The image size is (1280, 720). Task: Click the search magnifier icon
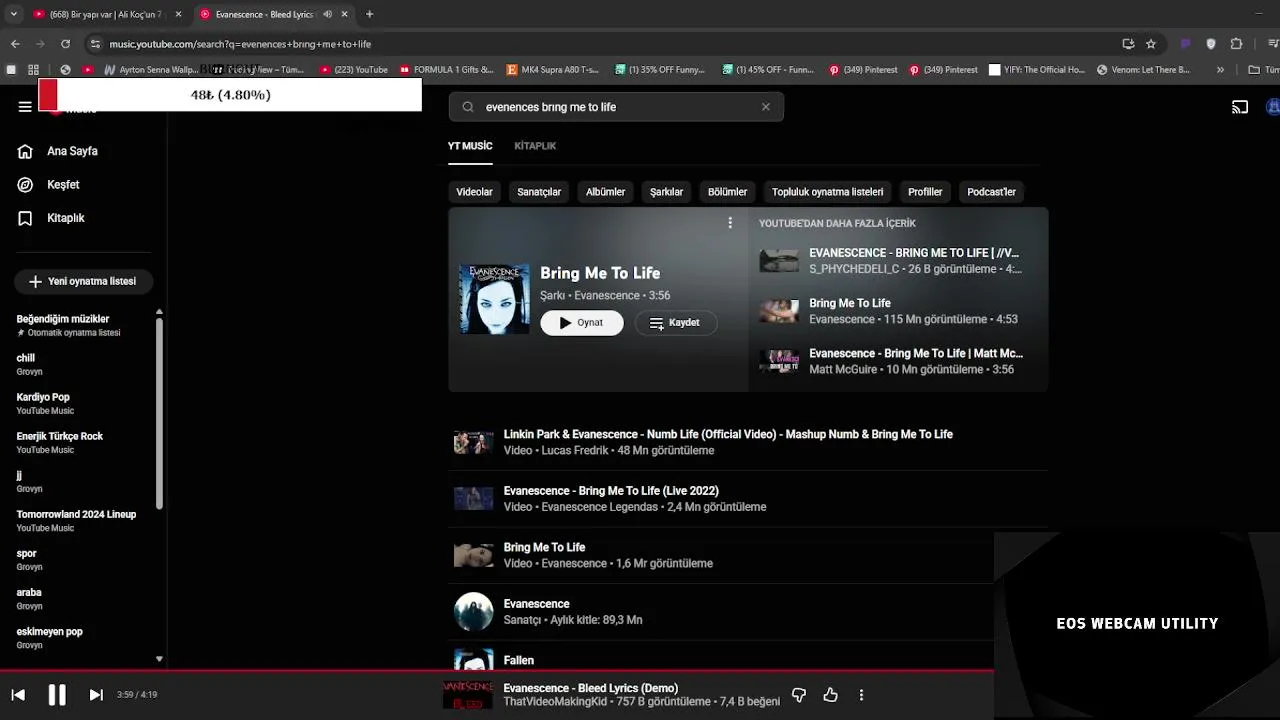(468, 107)
